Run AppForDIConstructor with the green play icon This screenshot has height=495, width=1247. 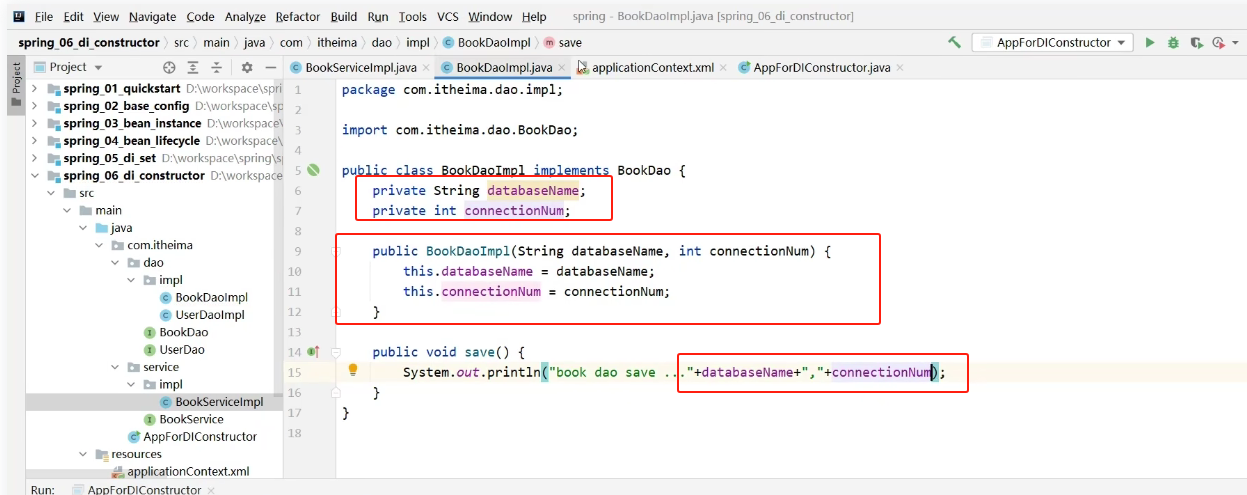(x=1150, y=43)
